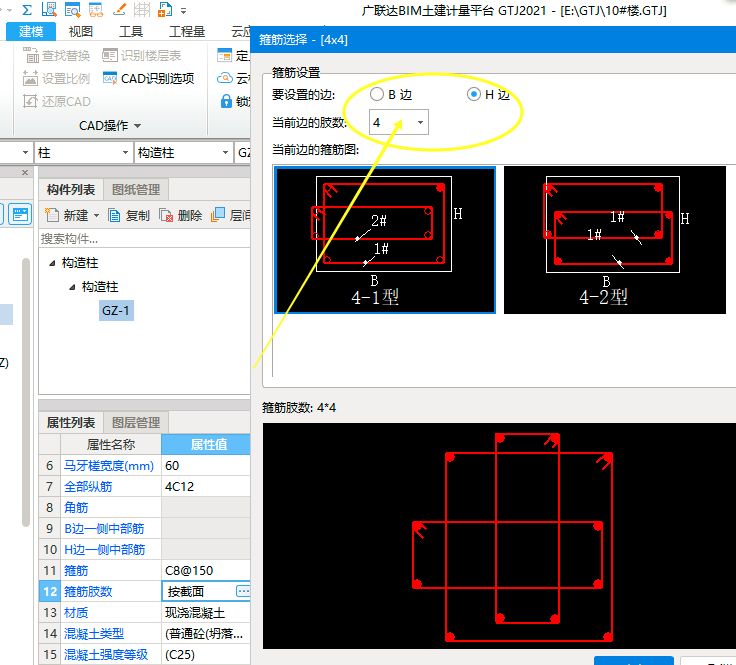Click the 查找替换 icon
This screenshot has width=736, height=665.
pos(31,55)
